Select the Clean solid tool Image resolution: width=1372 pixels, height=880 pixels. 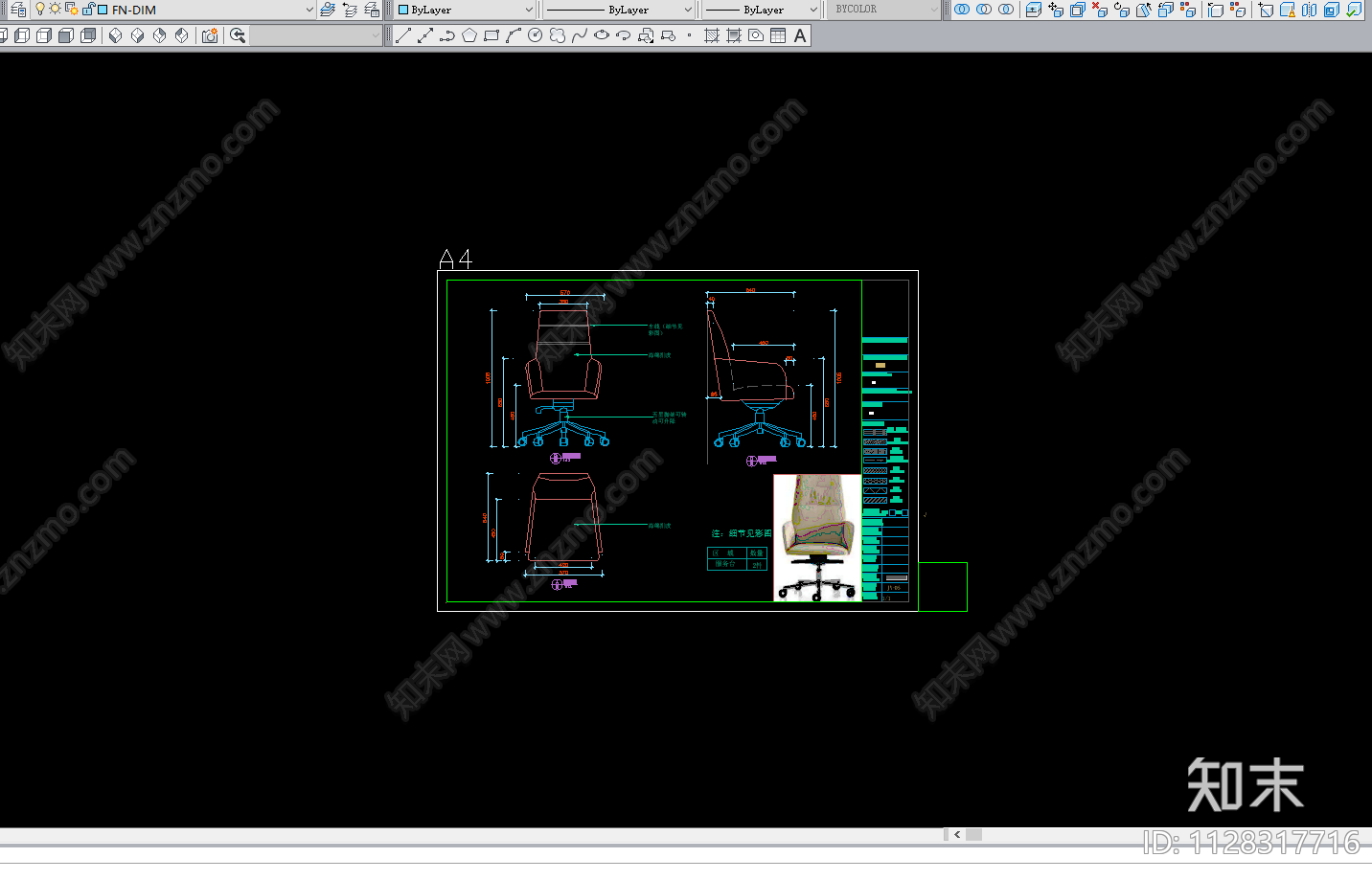pyautogui.click(x=1288, y=10)
